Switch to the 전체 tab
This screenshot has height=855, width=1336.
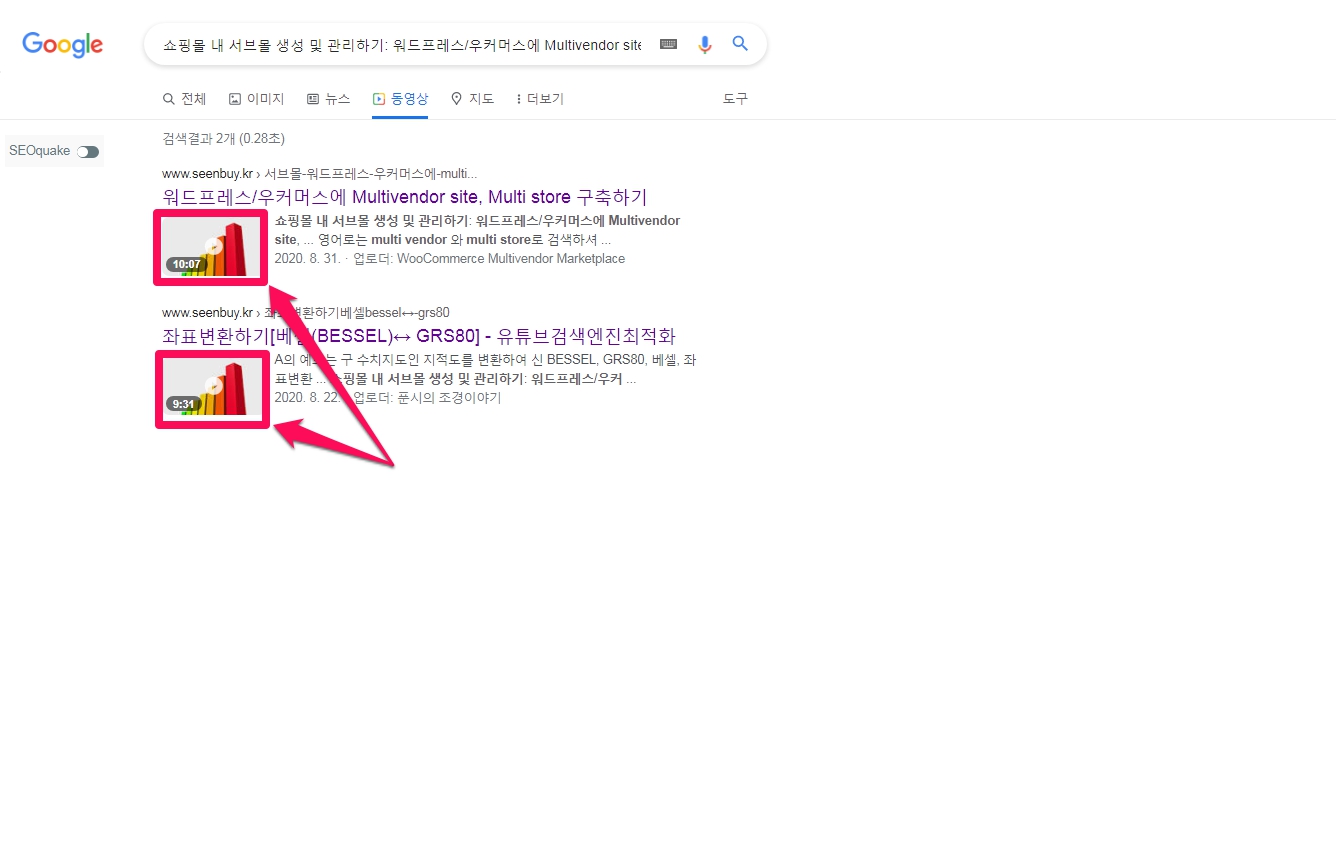point(184,99)
